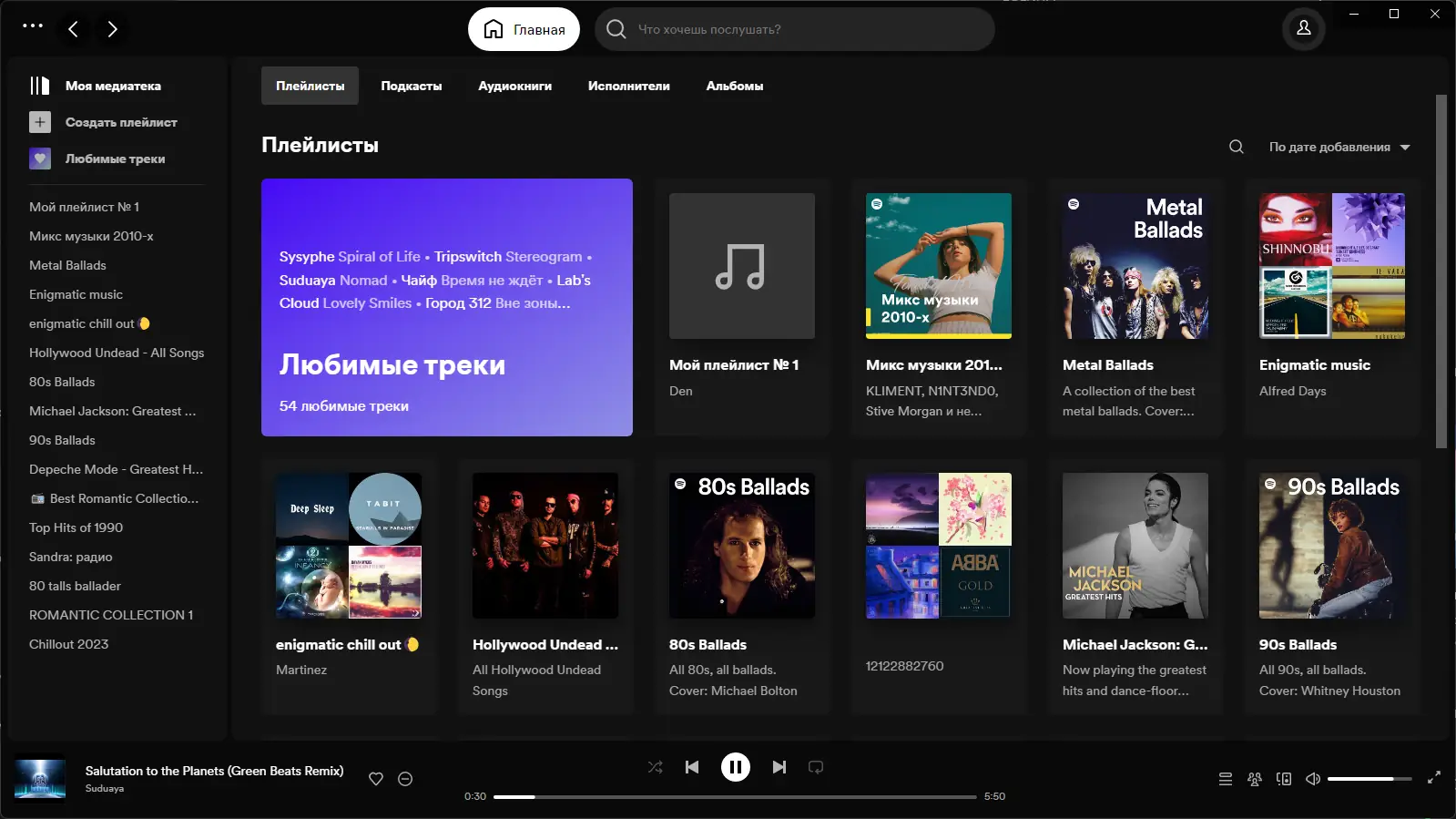Screen dimensions: 1456x819
Task: Toggle shuffle playback
Action: click(x=656, y=767)
